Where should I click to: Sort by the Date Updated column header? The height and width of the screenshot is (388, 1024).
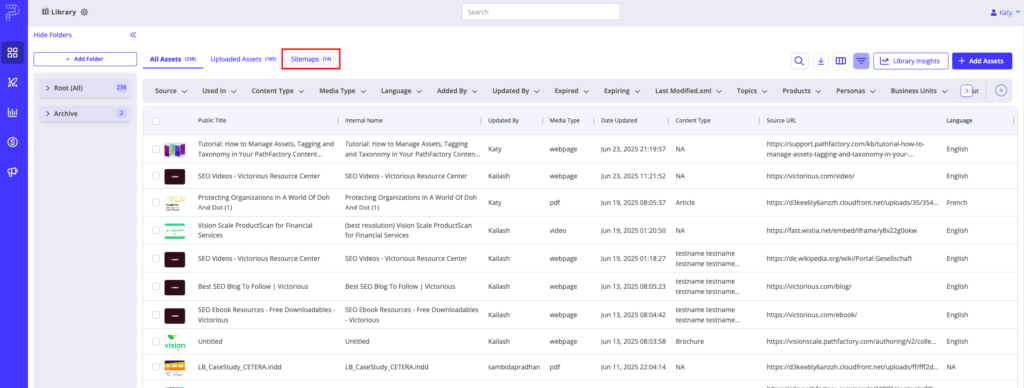pos(618,121)
